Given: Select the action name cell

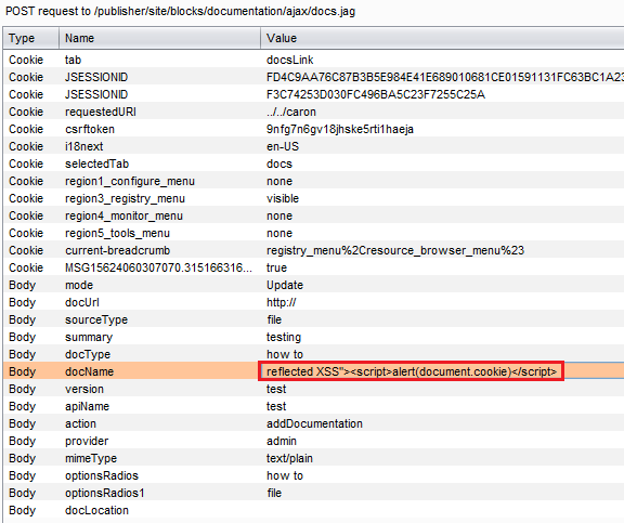Looking at the screenshot, I should click(80, 424).
